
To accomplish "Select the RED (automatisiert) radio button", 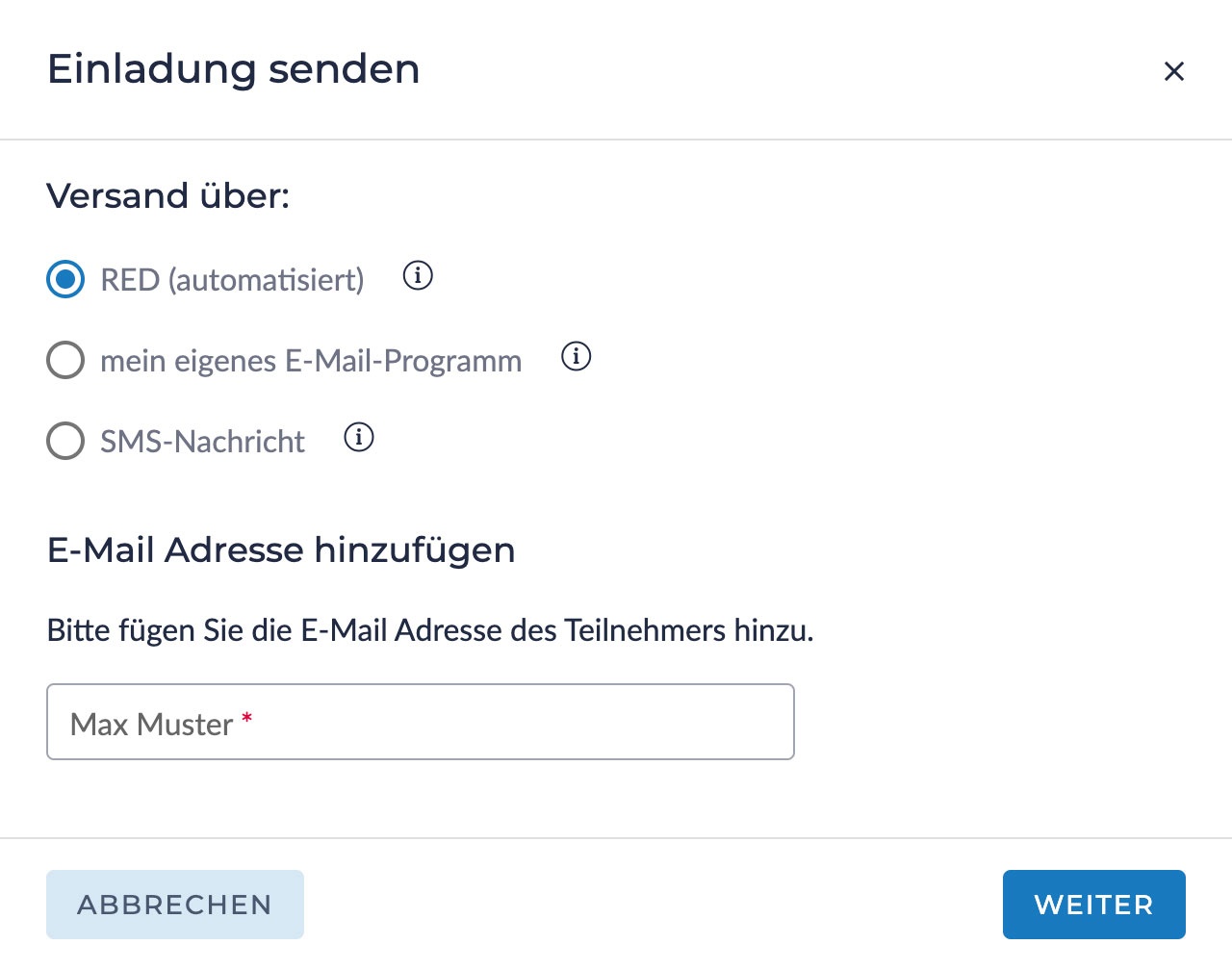I will click(65, 280).
